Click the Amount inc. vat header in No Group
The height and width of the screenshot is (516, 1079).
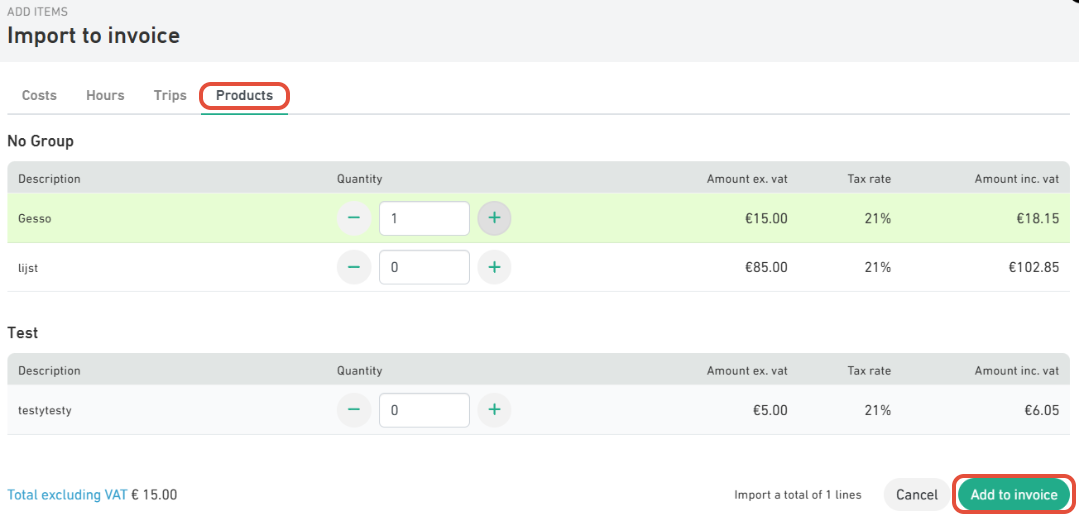1016,179
